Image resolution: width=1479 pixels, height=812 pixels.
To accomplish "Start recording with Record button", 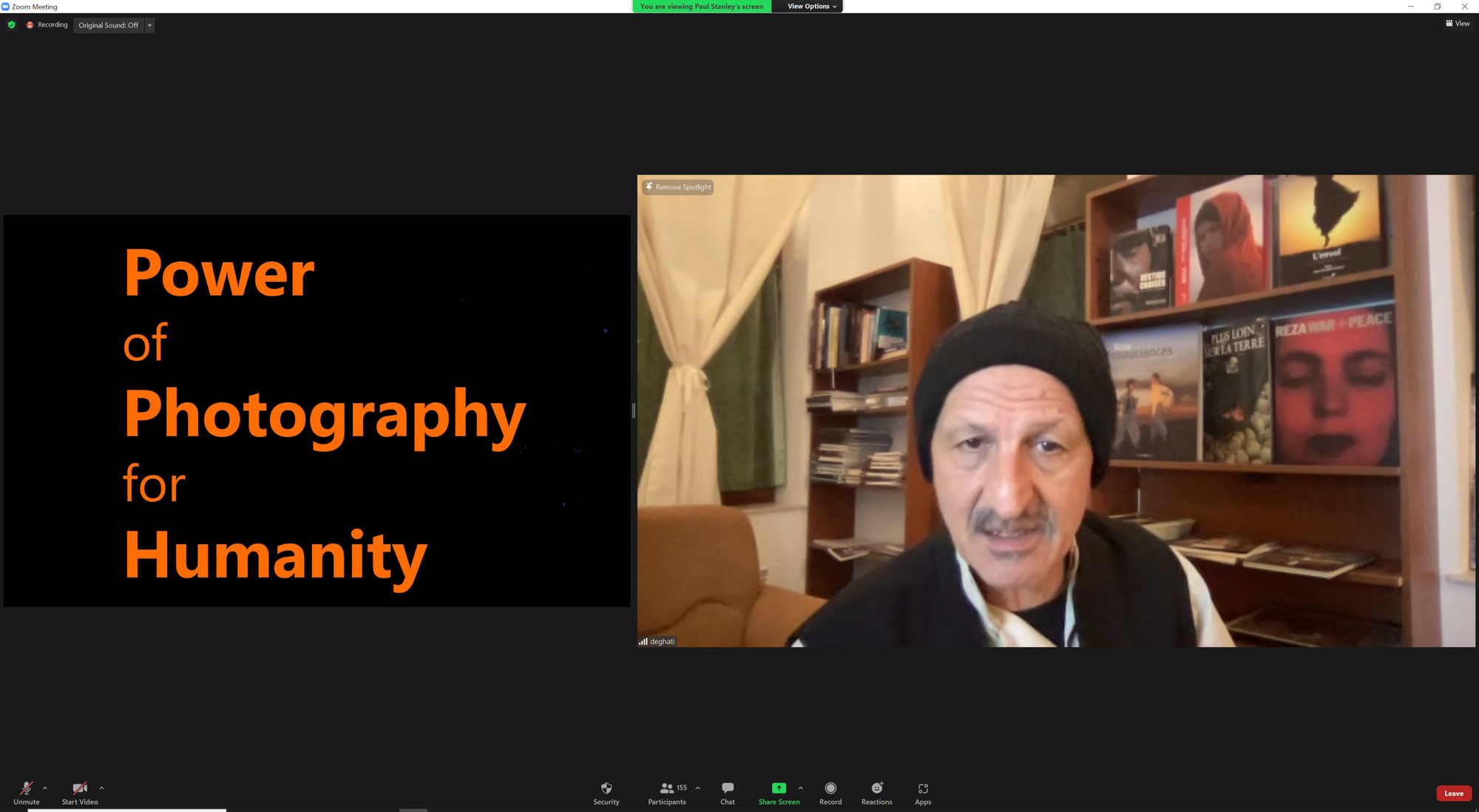I will point(830,794).
